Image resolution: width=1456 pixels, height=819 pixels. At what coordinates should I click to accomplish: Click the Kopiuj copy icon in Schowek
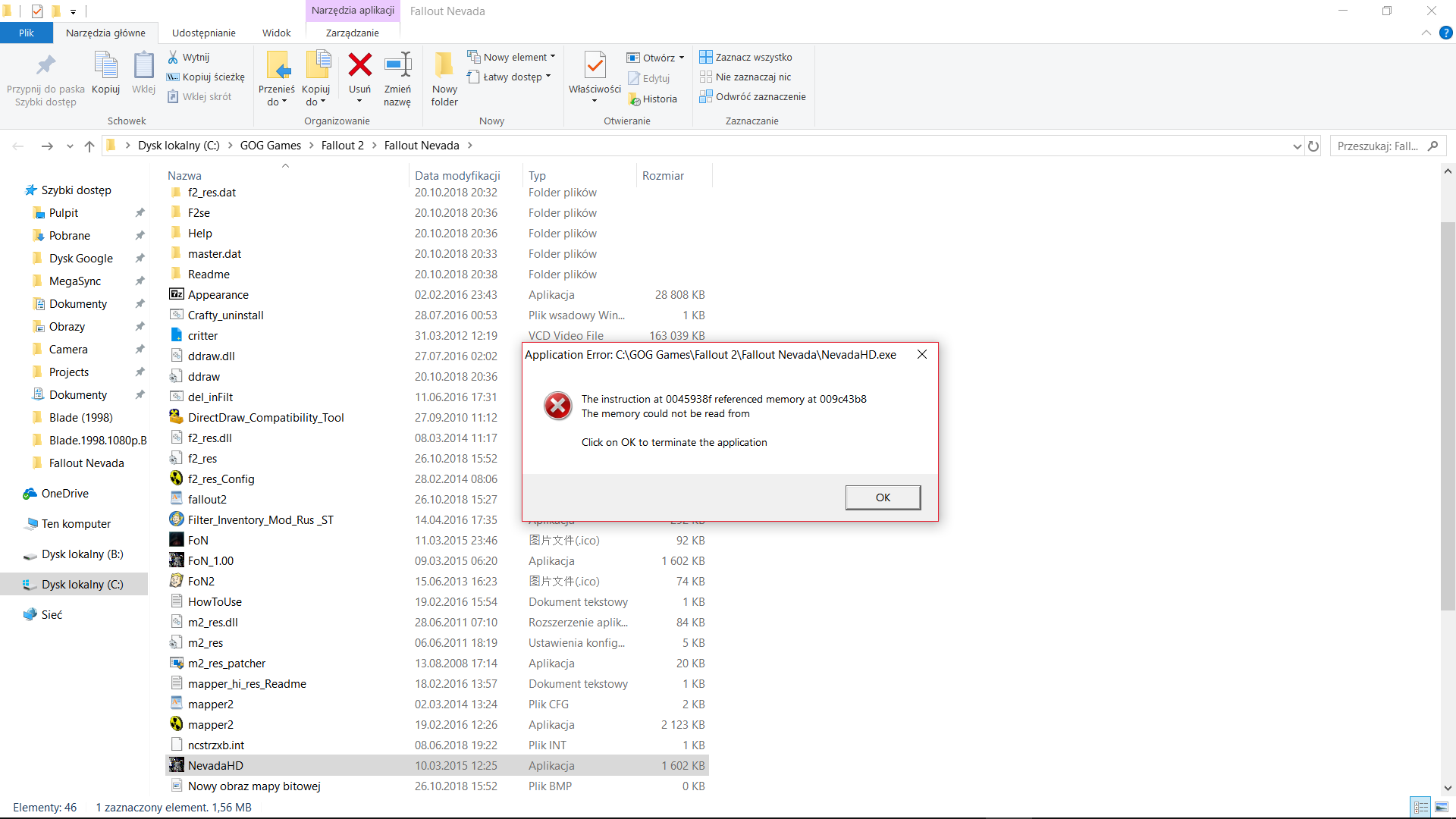pyautogui.click(x=105, y=67)
